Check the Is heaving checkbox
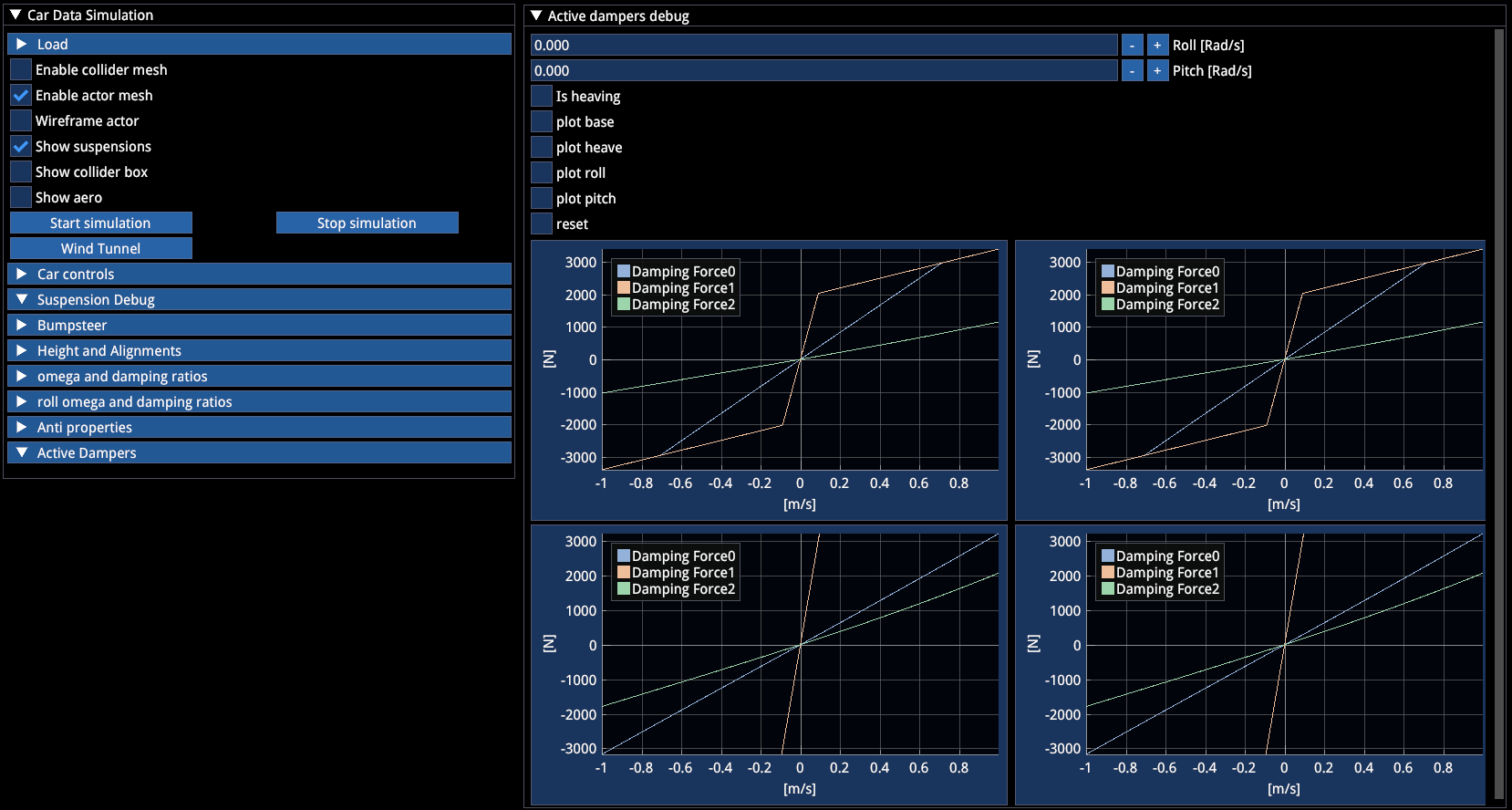Screen dimensions: 1512x810 point(542,96)
